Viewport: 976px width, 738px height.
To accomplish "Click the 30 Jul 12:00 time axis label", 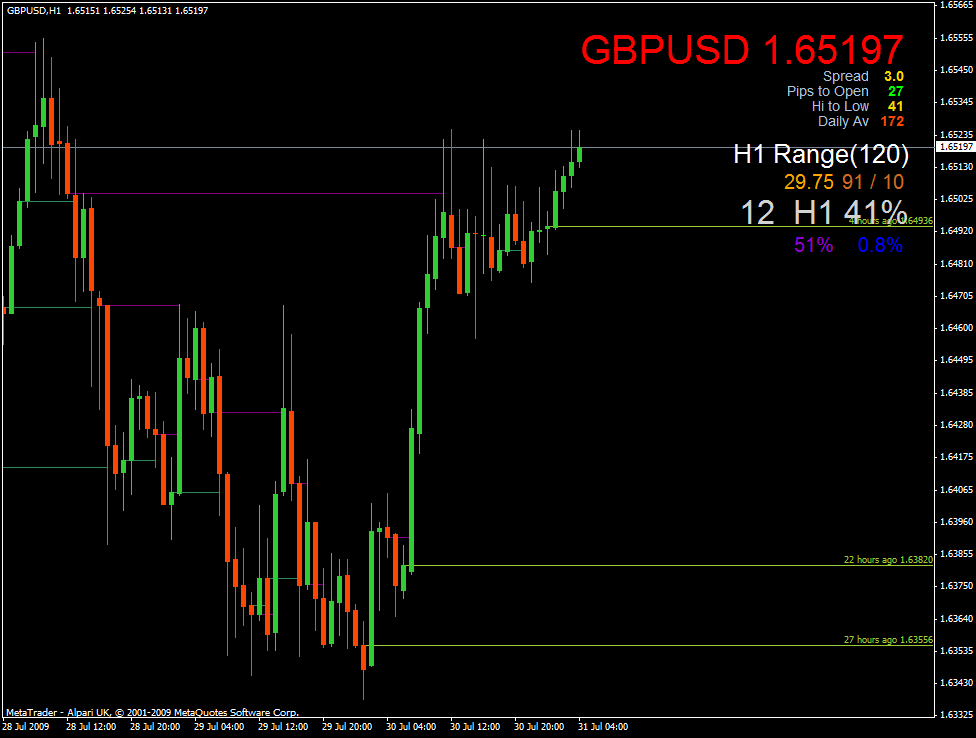I will point(475,727).
